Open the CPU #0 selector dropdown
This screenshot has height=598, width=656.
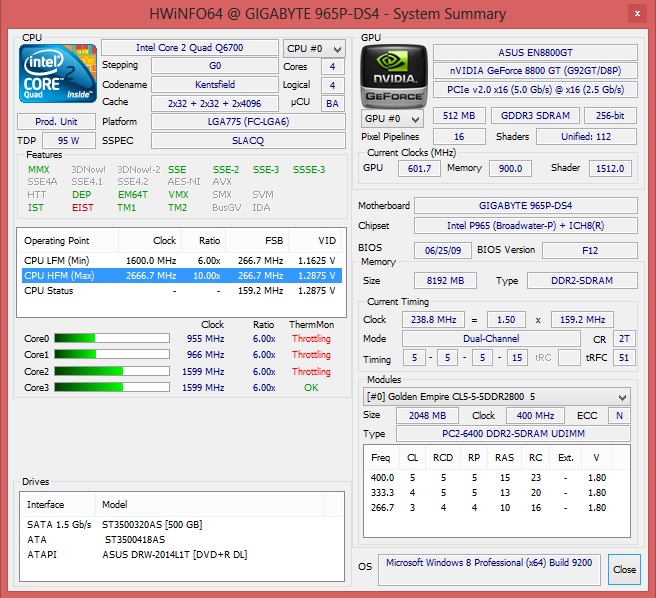pos(314,49)
